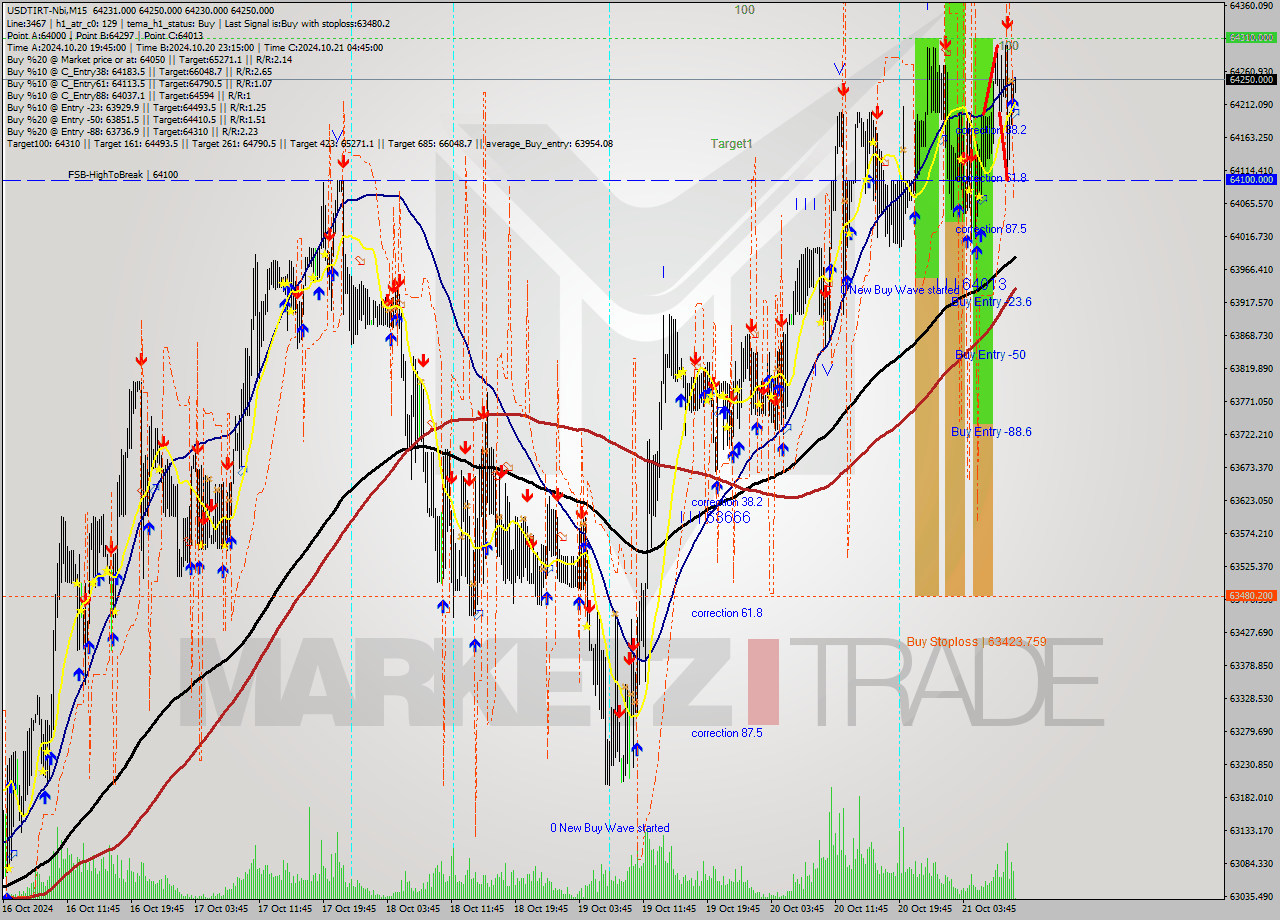The image size is (1280, 920).
Task: Click the 17 Oct 19:45 time axis label
Action: pyautogui.click(x=349, y=909)
